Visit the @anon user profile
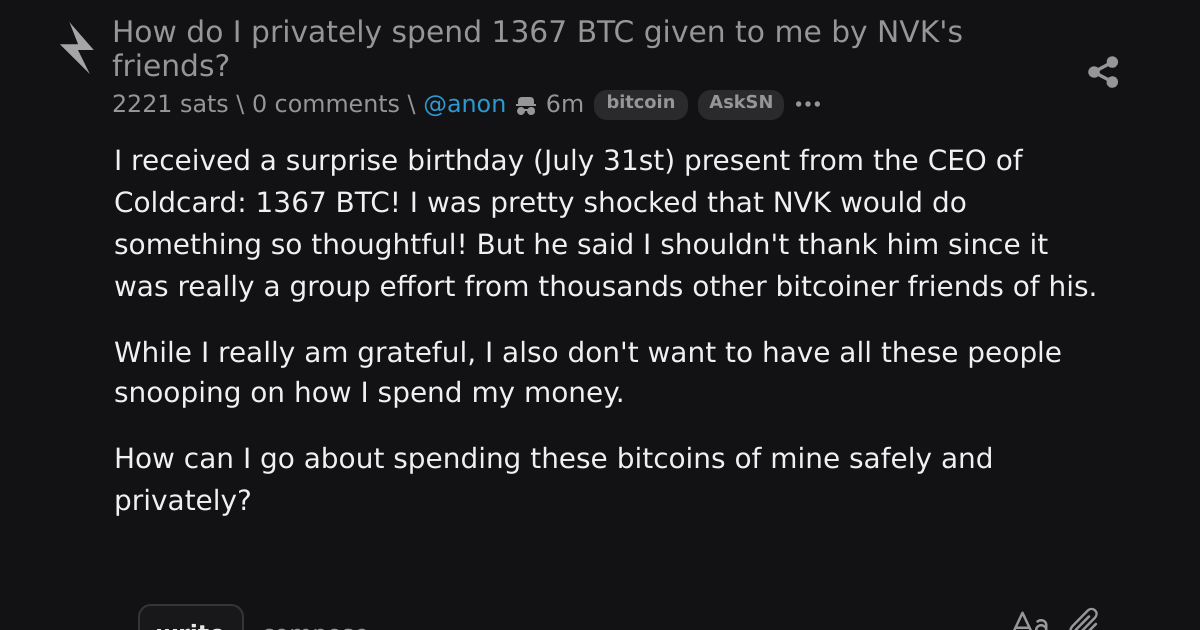 464,104
